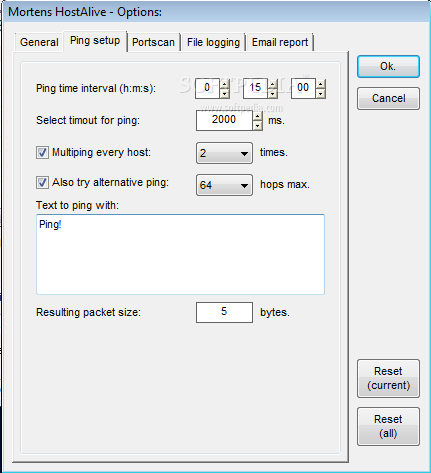This screenshot has width=431, height=473.
Task: Increase the ping interval minutes value
Action: [x=273, y=84]
